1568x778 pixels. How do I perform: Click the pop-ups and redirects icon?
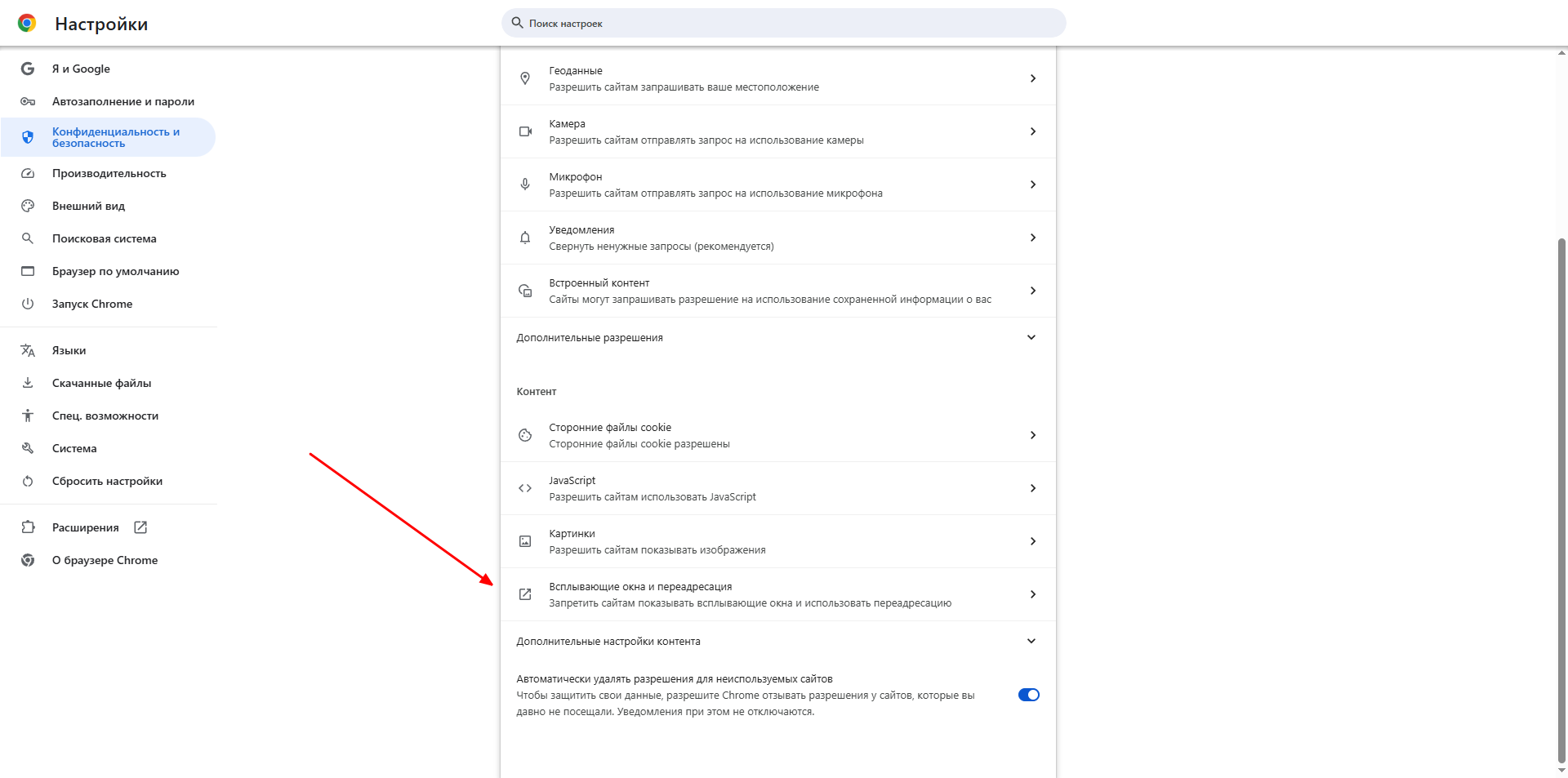[525, 594]
